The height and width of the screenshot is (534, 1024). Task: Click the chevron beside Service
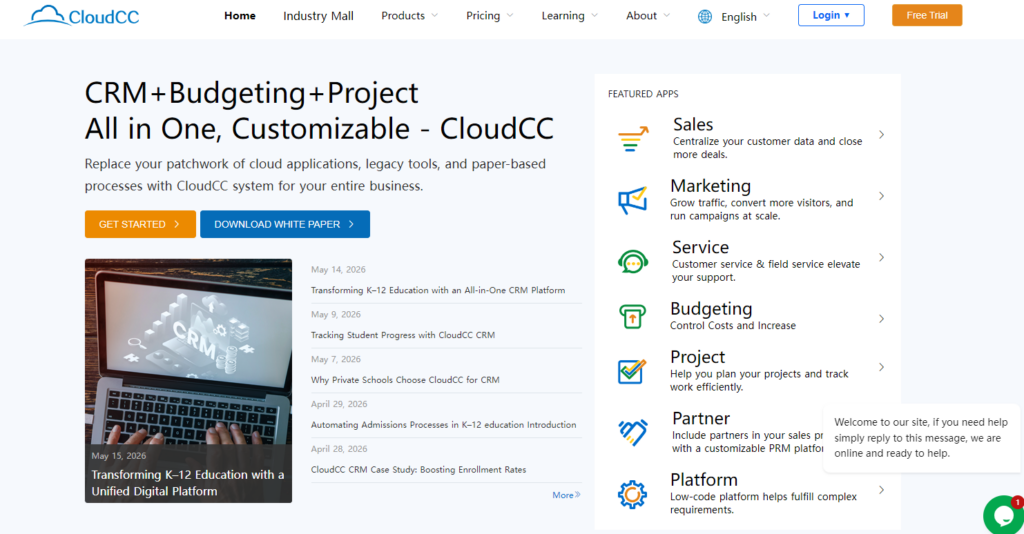coord(881,257)
